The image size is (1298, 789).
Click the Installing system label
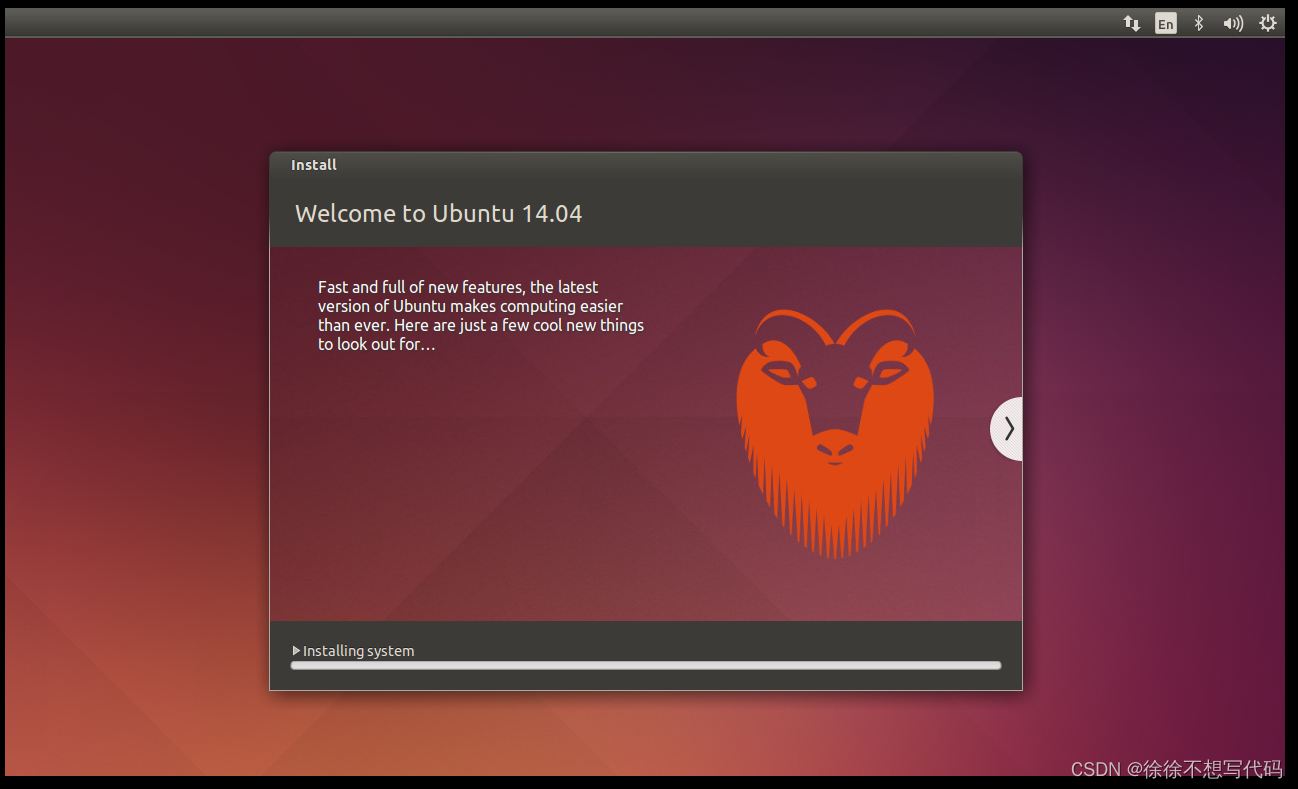(x=358, y=650)
